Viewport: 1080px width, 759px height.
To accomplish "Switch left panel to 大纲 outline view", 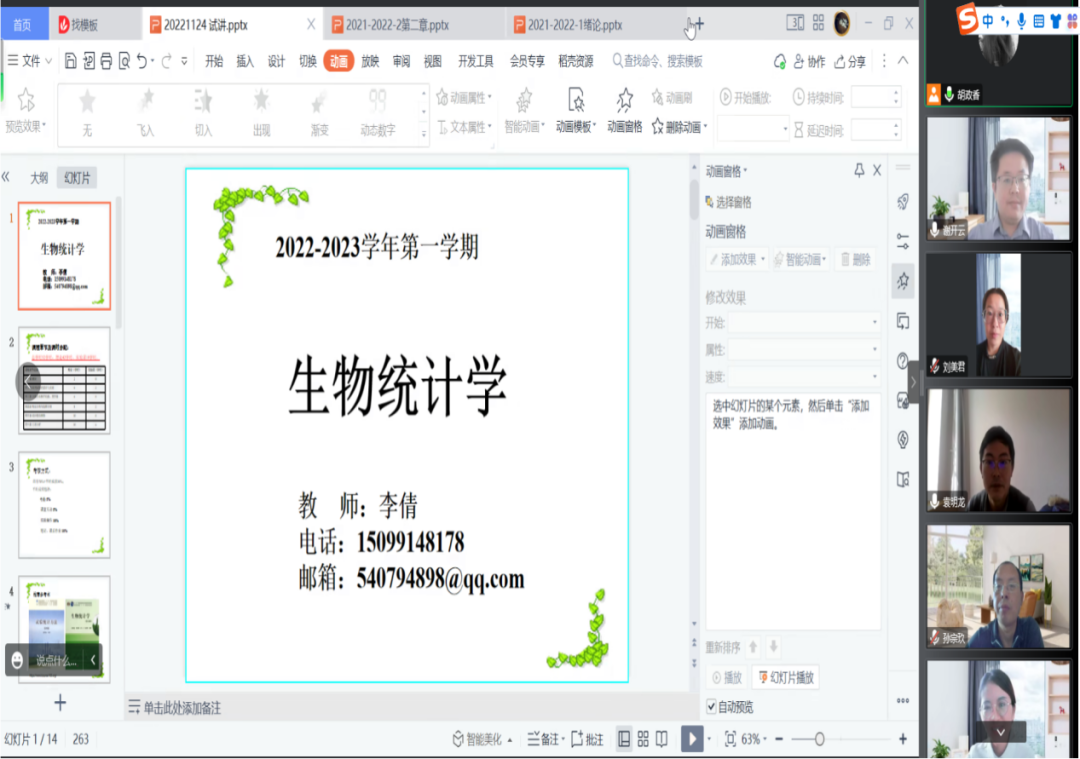I will tap(38, 178).
